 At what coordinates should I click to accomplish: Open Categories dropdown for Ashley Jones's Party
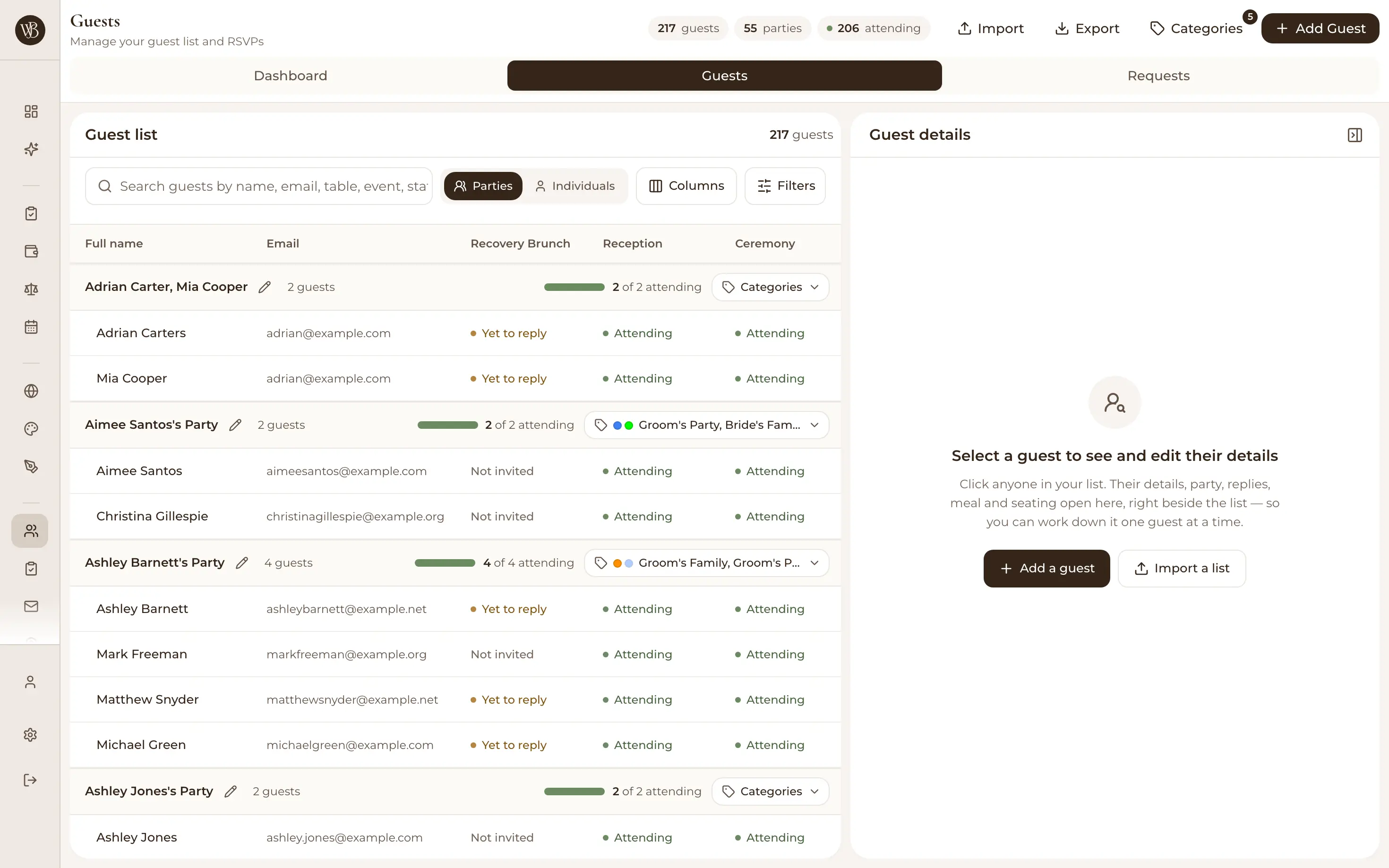pos(770,791)
